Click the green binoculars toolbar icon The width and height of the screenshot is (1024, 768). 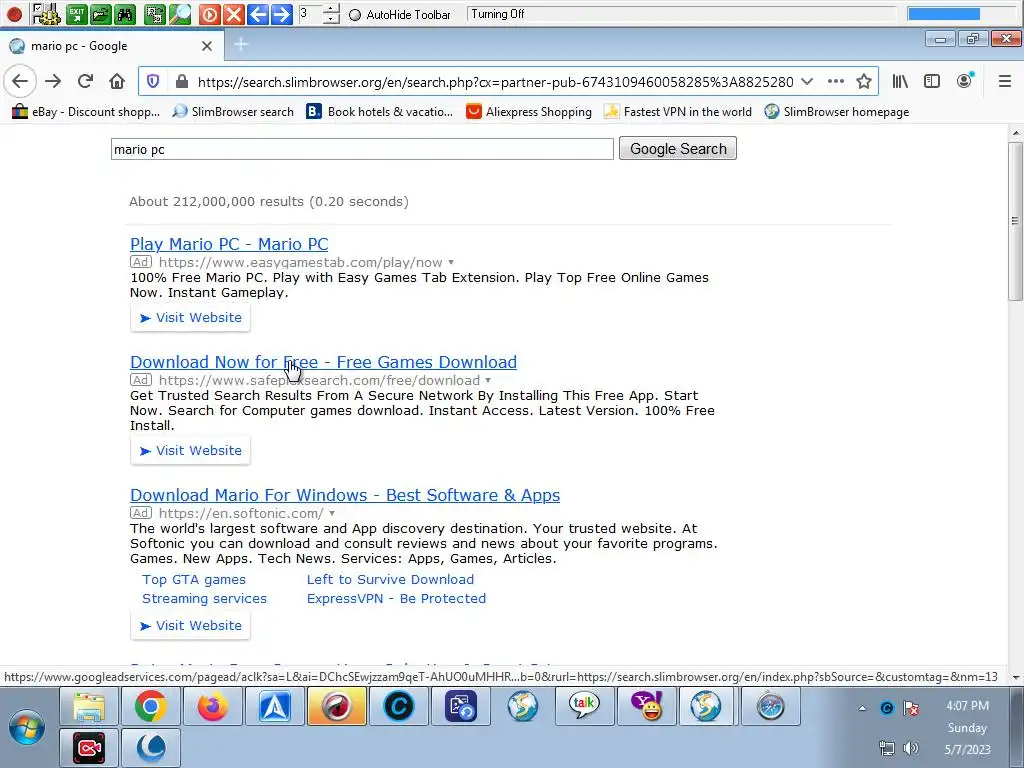coord(125,14)
